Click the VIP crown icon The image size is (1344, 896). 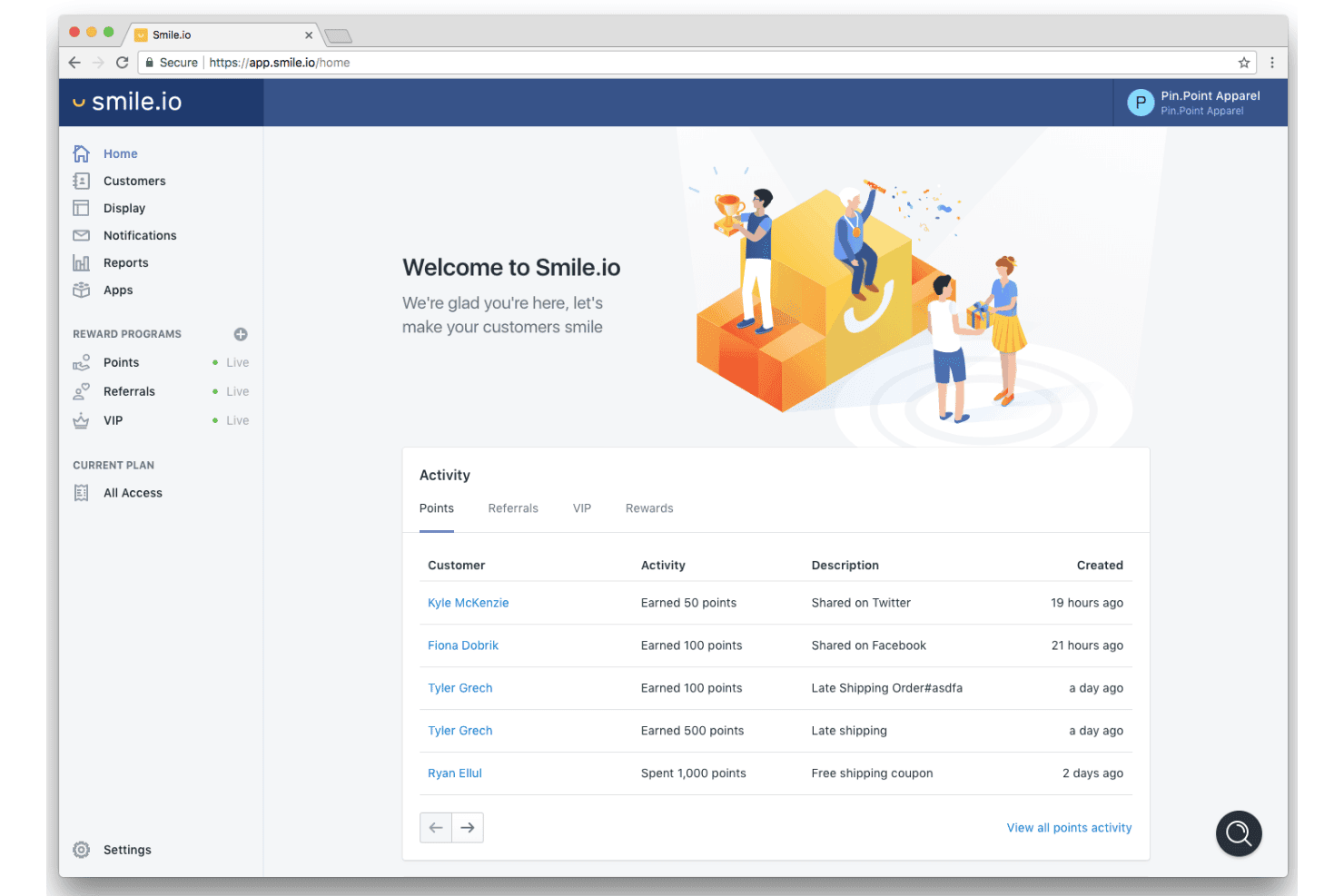coord(81,420)
